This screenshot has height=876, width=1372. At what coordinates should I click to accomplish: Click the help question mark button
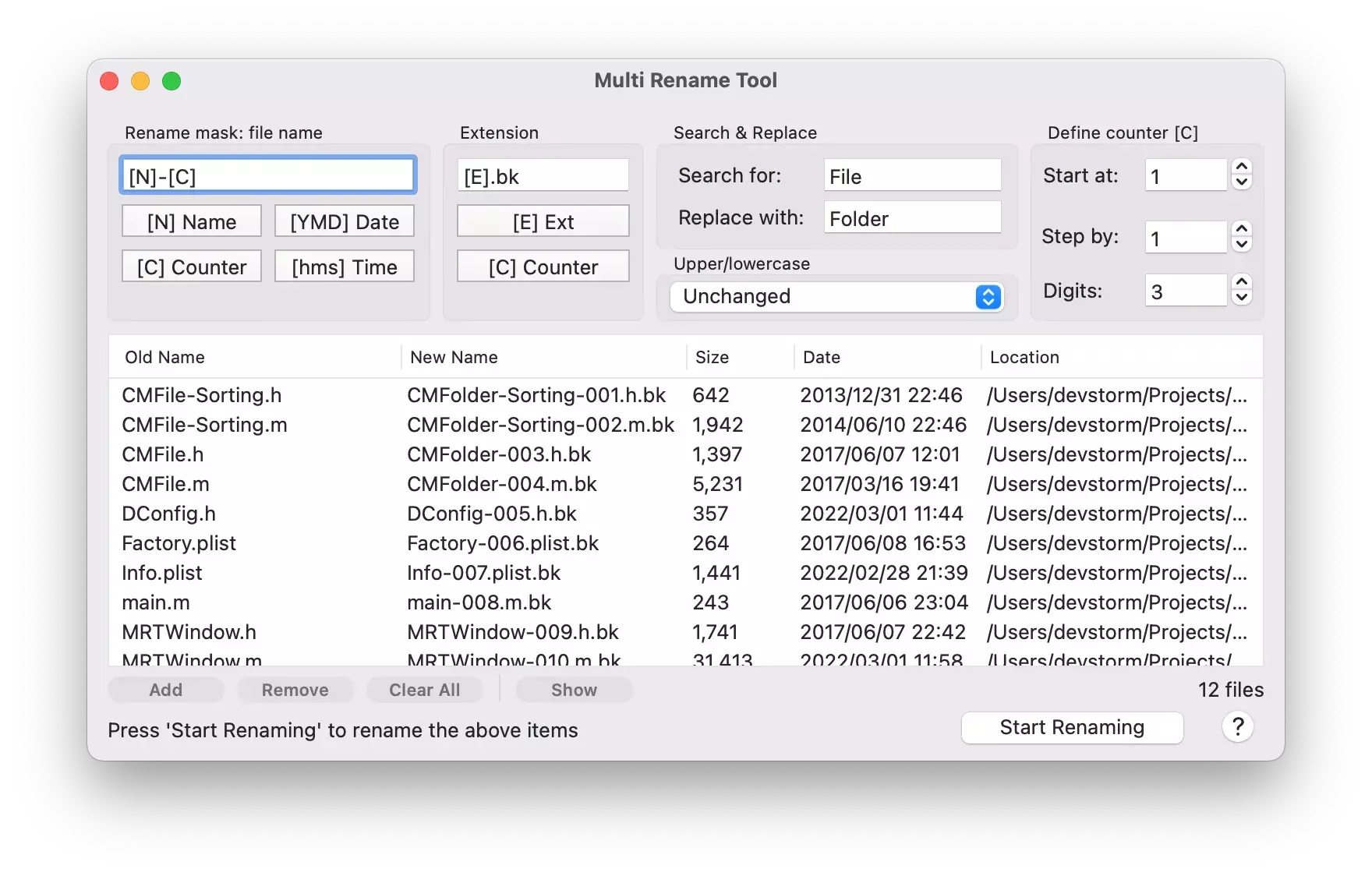click(1237, 727)
